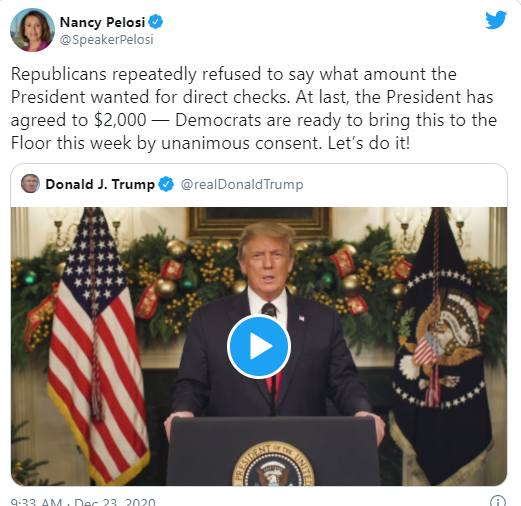Image resolution: width=521 pixels, height=506 pixels.
Task: Click Nancy Pelosi's blue verified badge
Action: (155, 22)
